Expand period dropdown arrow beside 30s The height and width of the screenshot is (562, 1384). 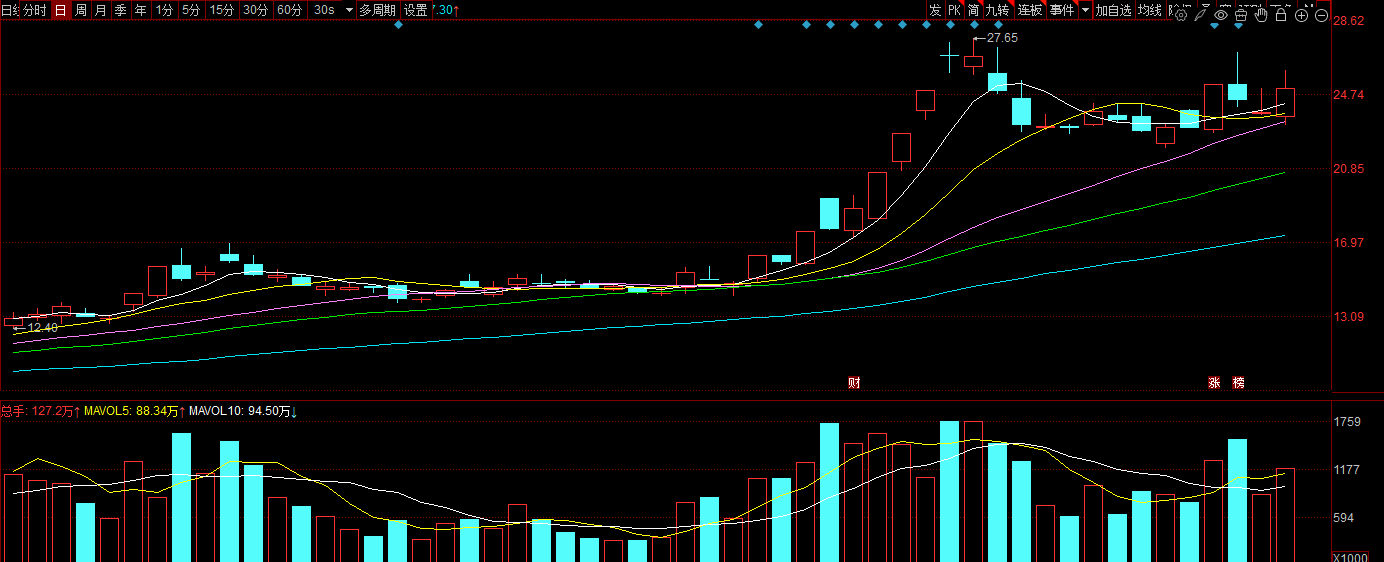[x=348, y=10]
